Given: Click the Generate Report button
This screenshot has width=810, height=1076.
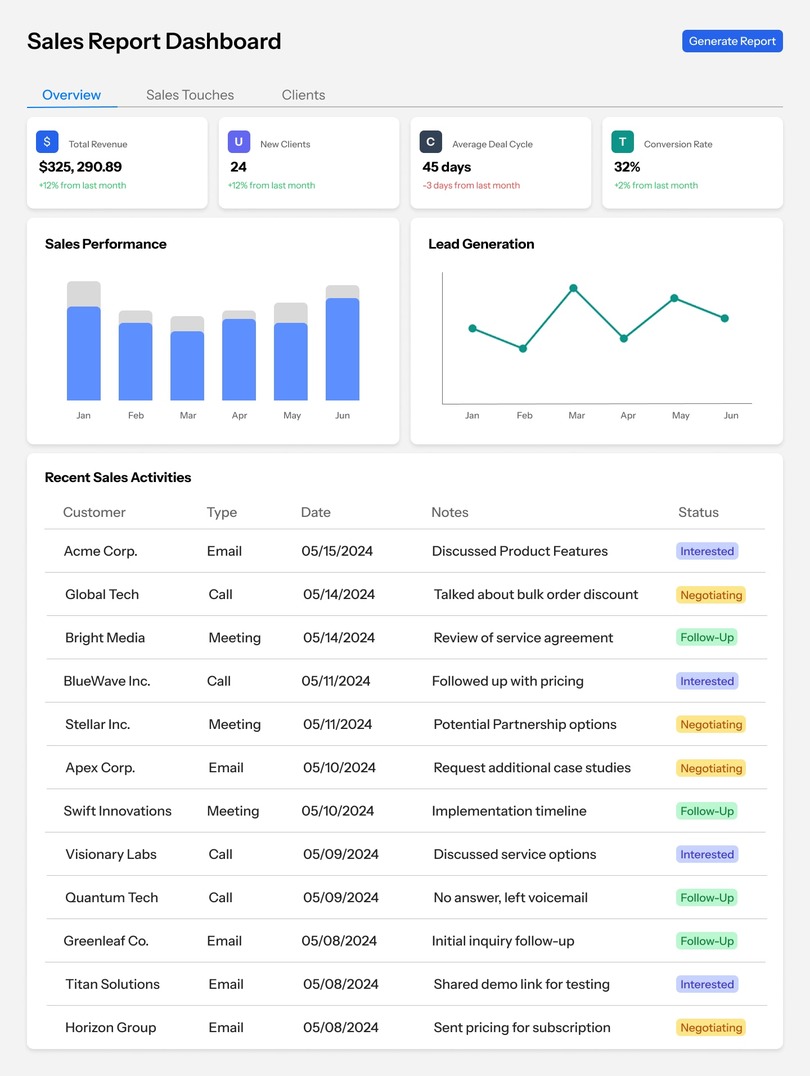Looking at the screenshot, I should pos(732,41).
